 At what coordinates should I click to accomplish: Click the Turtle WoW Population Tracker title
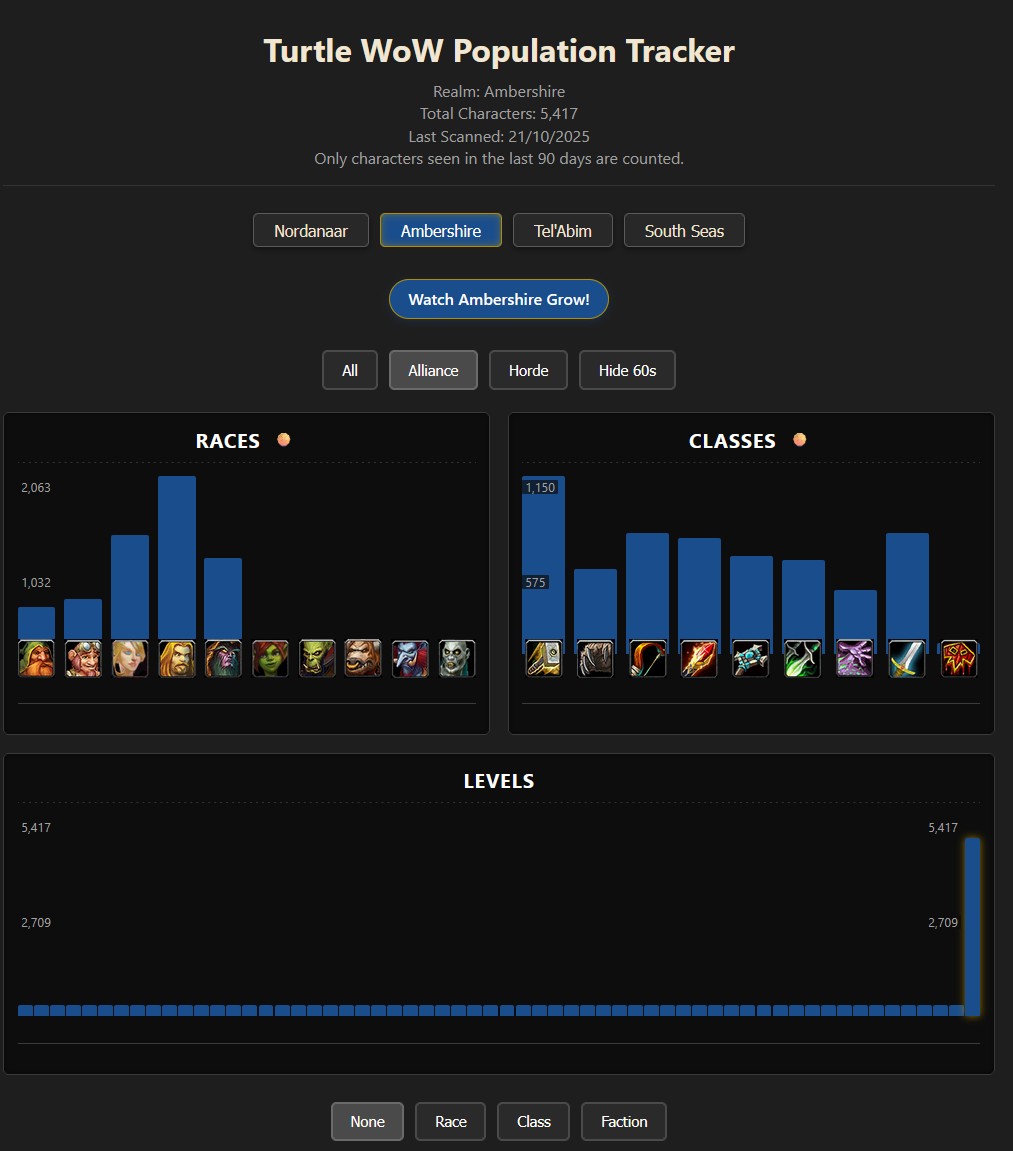coord(499,51)
